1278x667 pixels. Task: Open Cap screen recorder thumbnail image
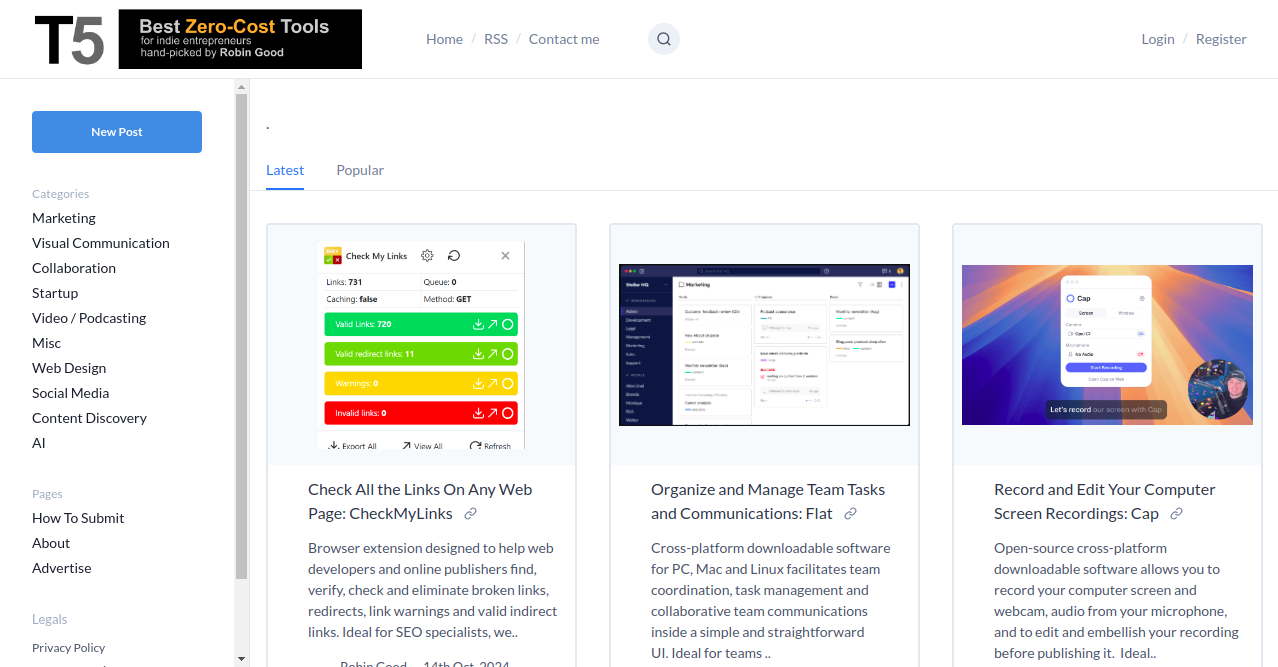[x=1107, y=345]
